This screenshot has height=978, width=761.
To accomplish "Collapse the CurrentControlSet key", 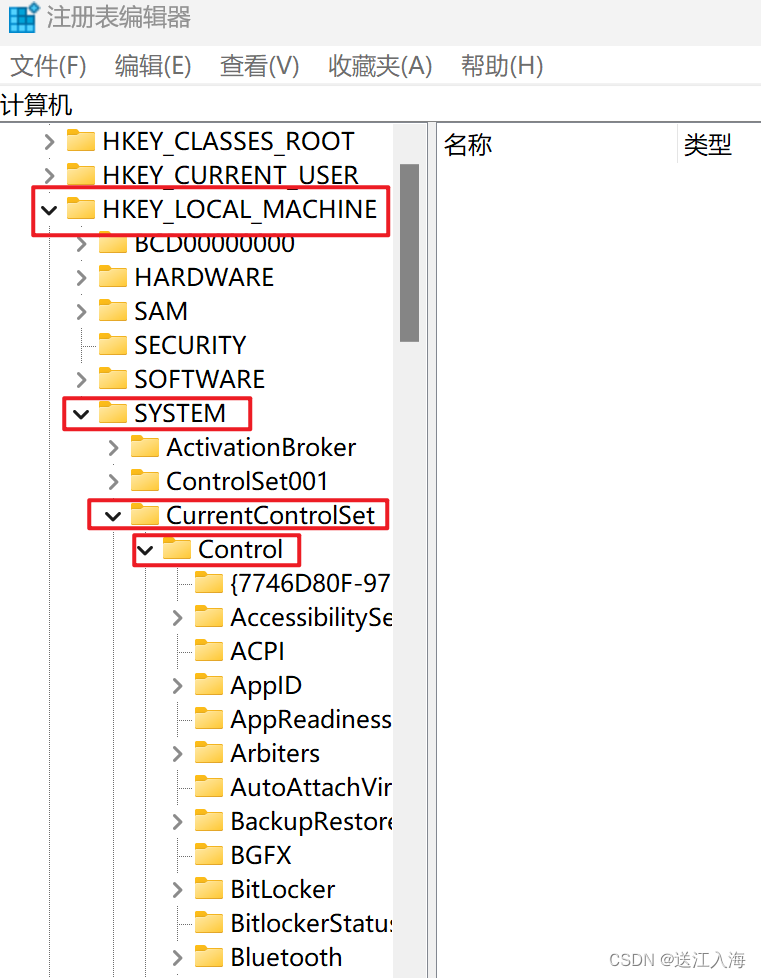I will (113, 516).
